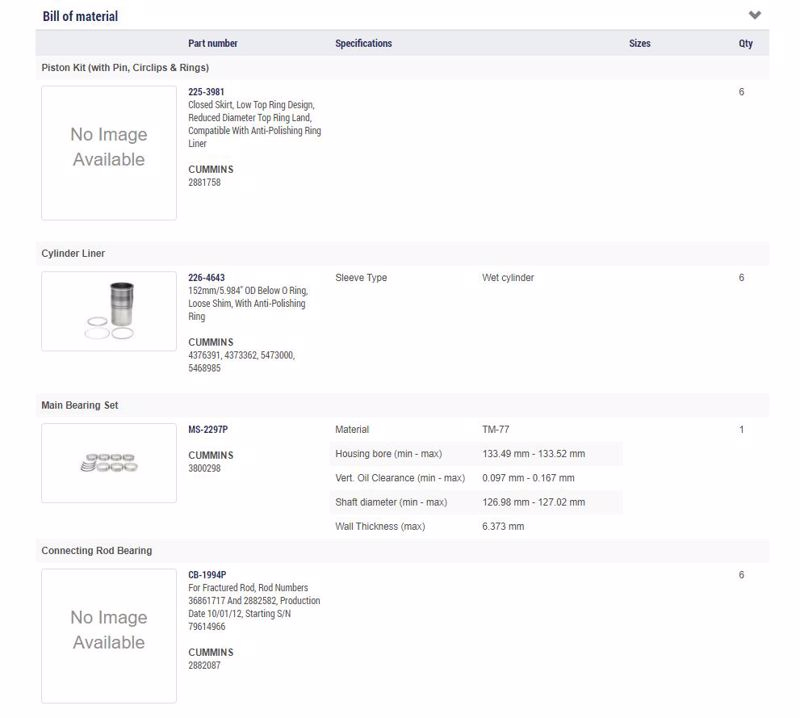
Task: Select the Piston Kit category row
Action: (402, 67)
